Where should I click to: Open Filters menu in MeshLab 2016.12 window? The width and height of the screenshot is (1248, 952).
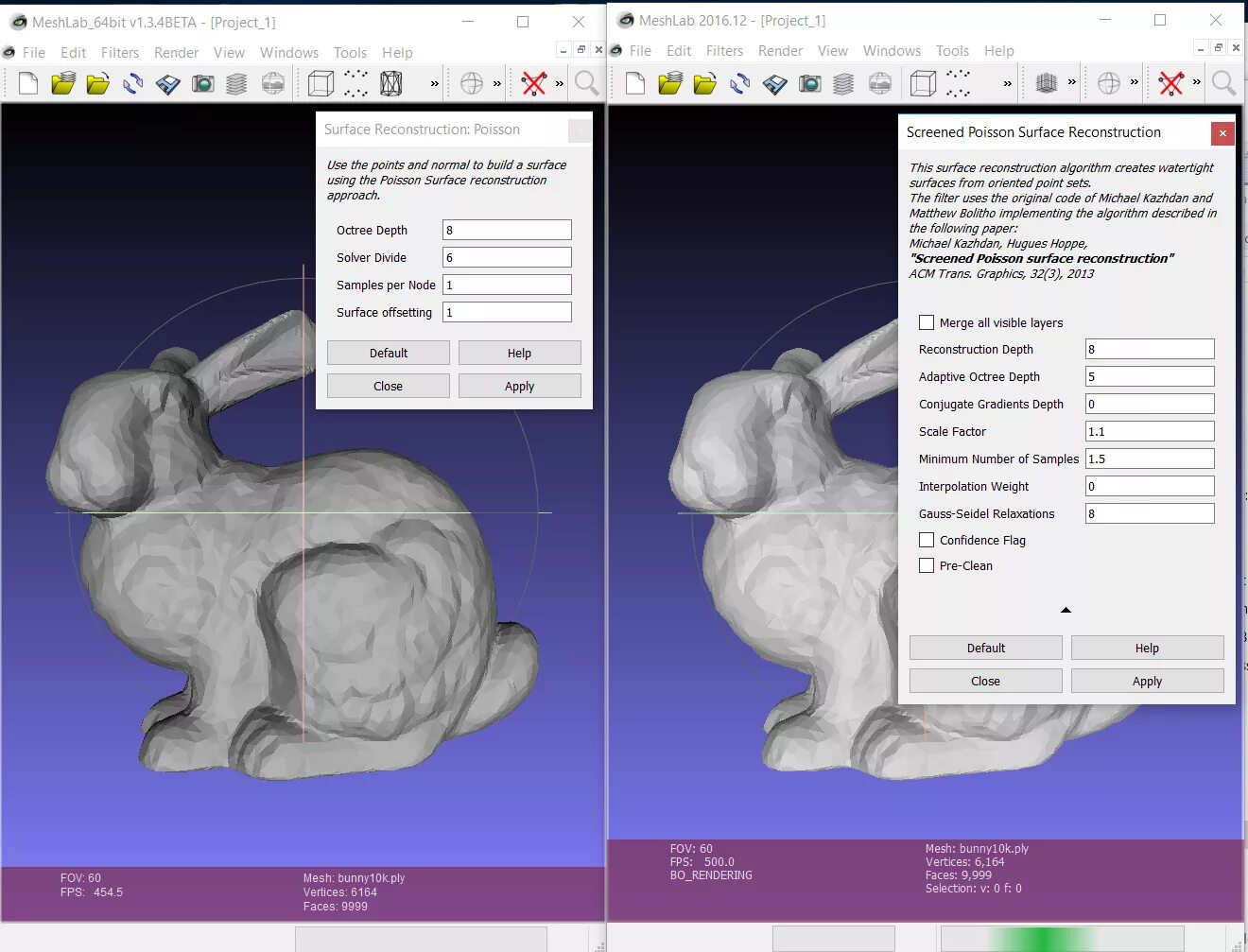pyautogui.click(x=725, y=51)
